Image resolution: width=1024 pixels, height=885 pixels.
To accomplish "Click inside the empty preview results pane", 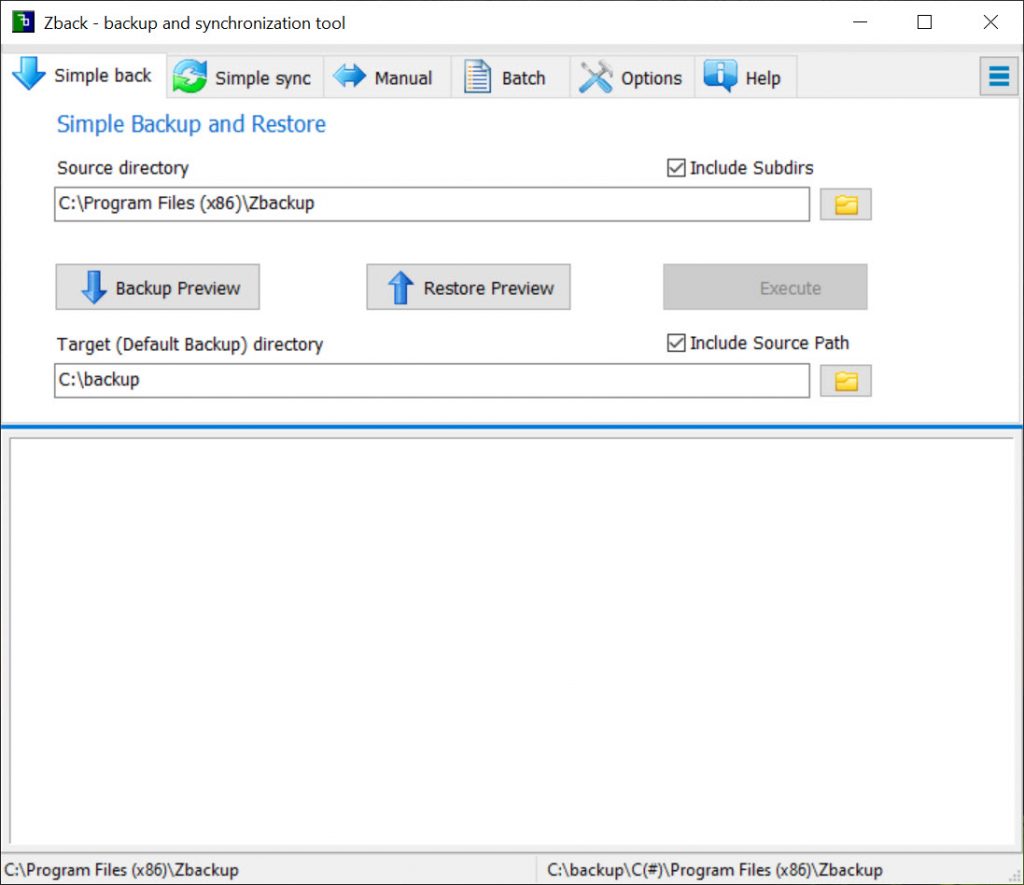I will click(511, 641).
